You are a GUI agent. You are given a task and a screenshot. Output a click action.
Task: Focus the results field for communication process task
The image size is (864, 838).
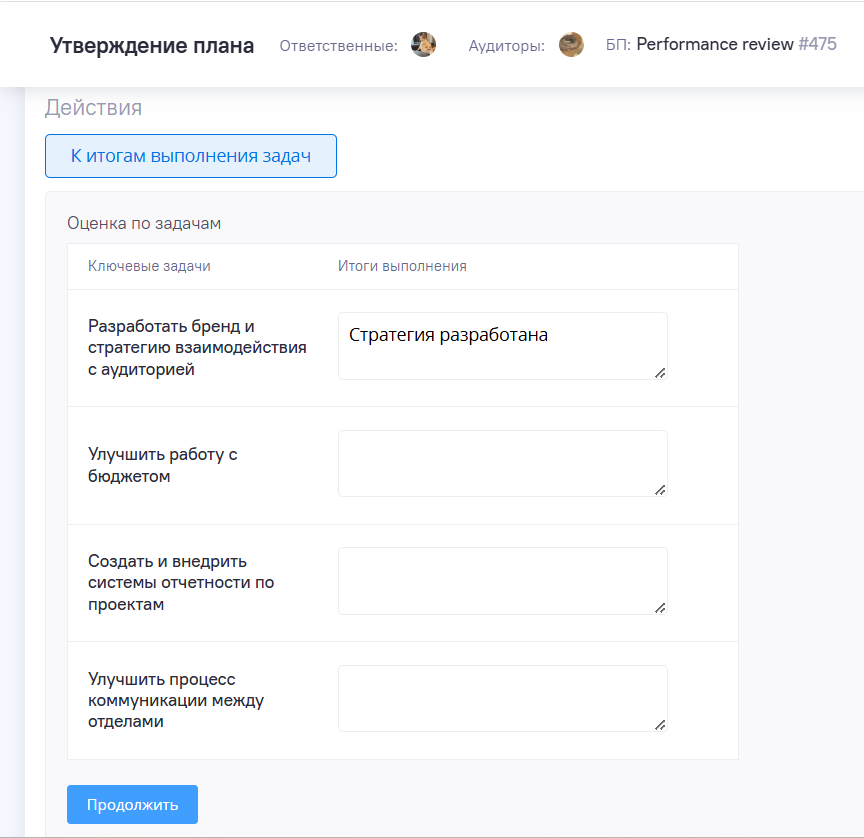pyautogui.click(x=502, y=697)
